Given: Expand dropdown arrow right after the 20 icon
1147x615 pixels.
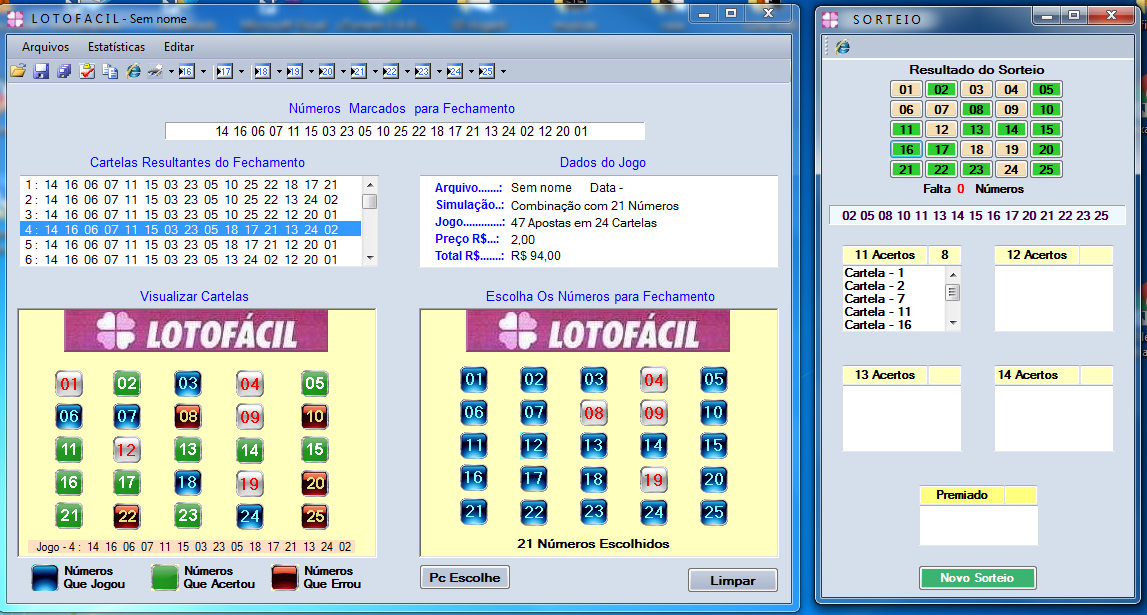Looking at the screenshot, I should click(x=343, y=72).
